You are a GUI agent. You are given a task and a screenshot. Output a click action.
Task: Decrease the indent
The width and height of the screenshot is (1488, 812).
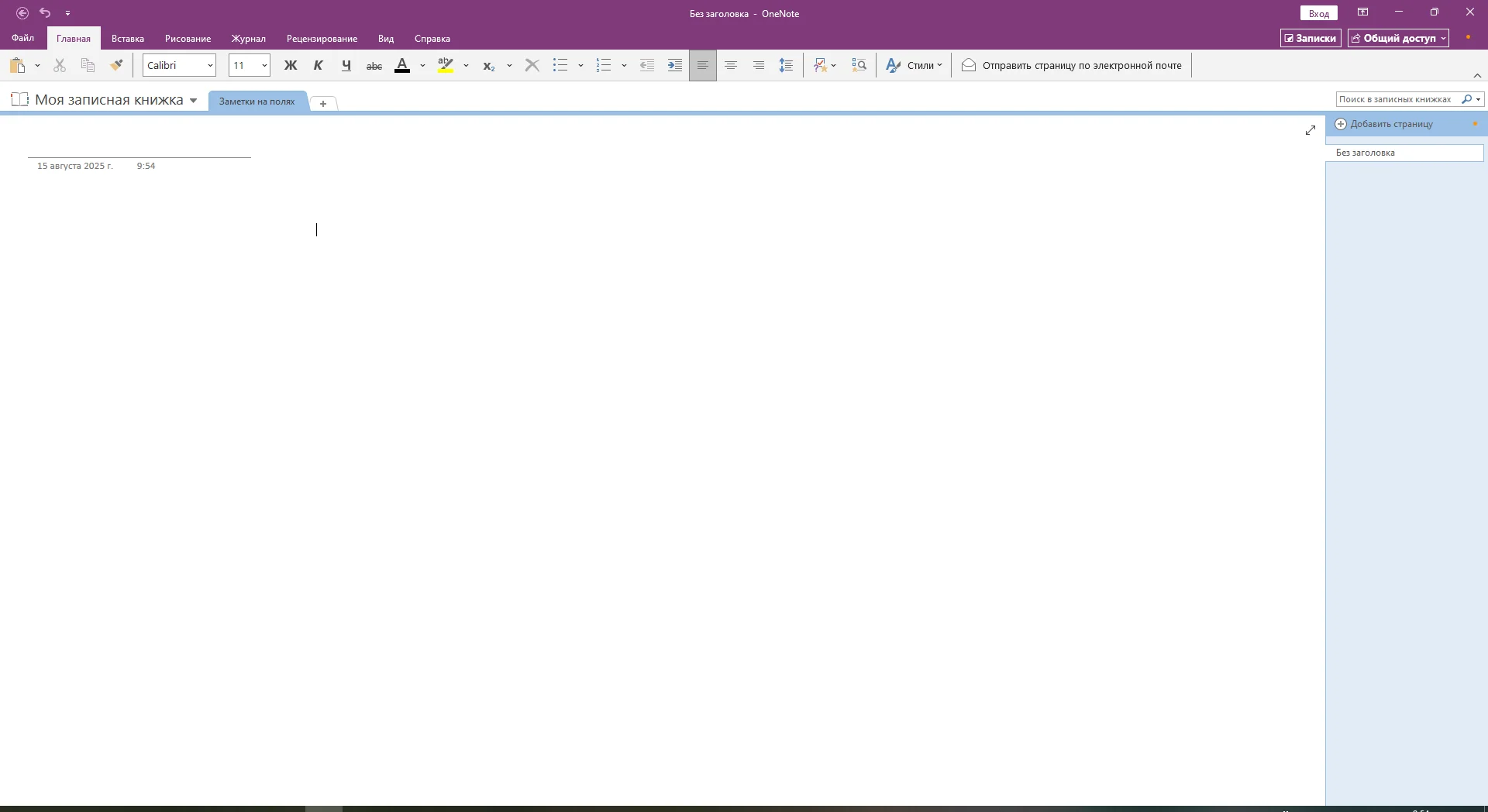(647, 66)
